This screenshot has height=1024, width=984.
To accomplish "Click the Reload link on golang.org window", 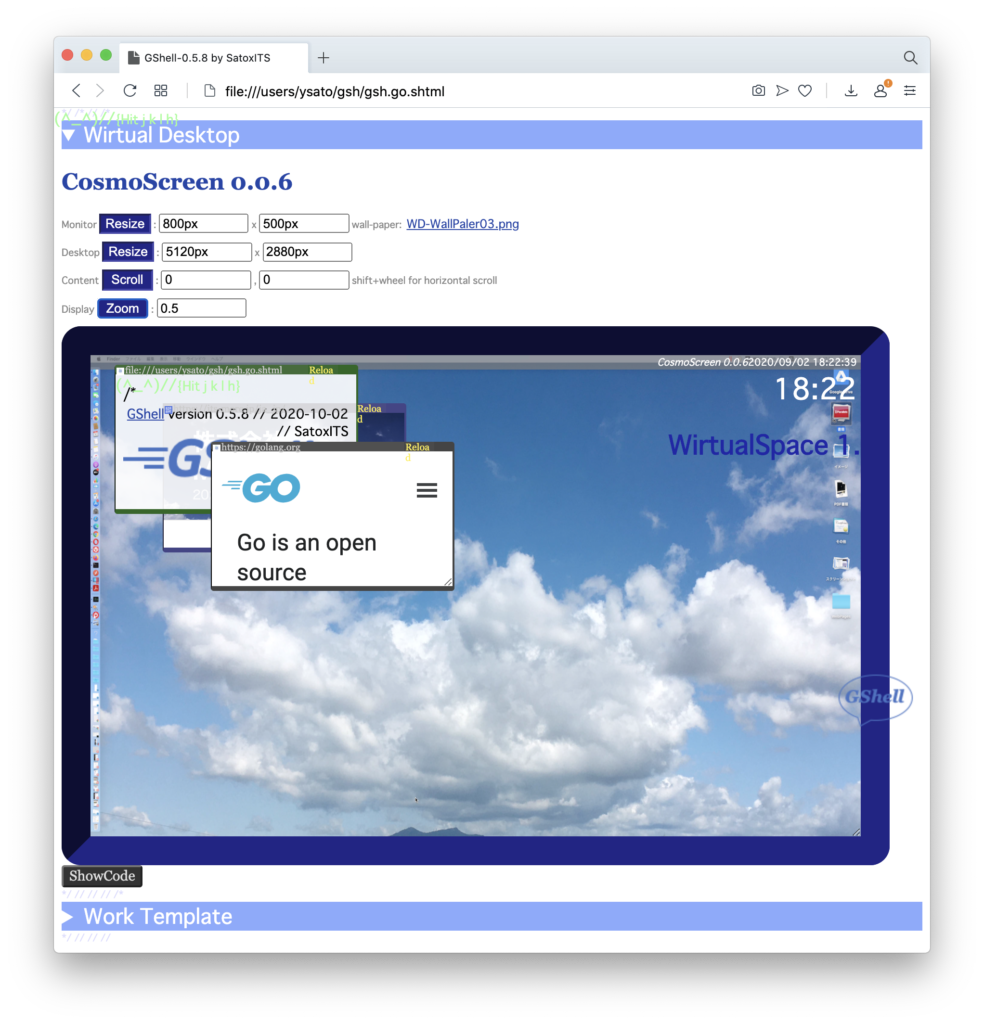I will (418, 448).
